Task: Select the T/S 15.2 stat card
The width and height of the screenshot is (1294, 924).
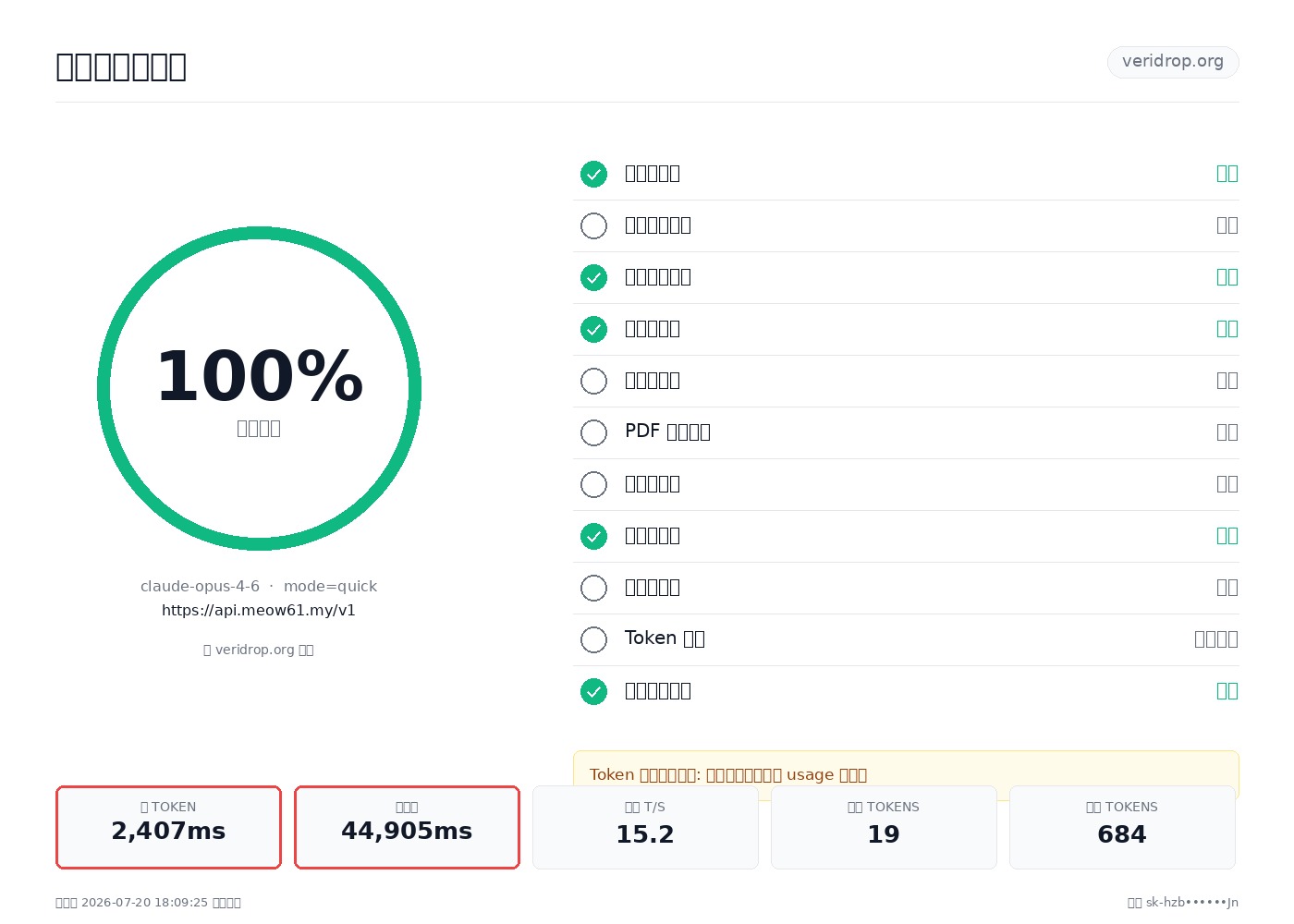Action: [x=645, y=827]
